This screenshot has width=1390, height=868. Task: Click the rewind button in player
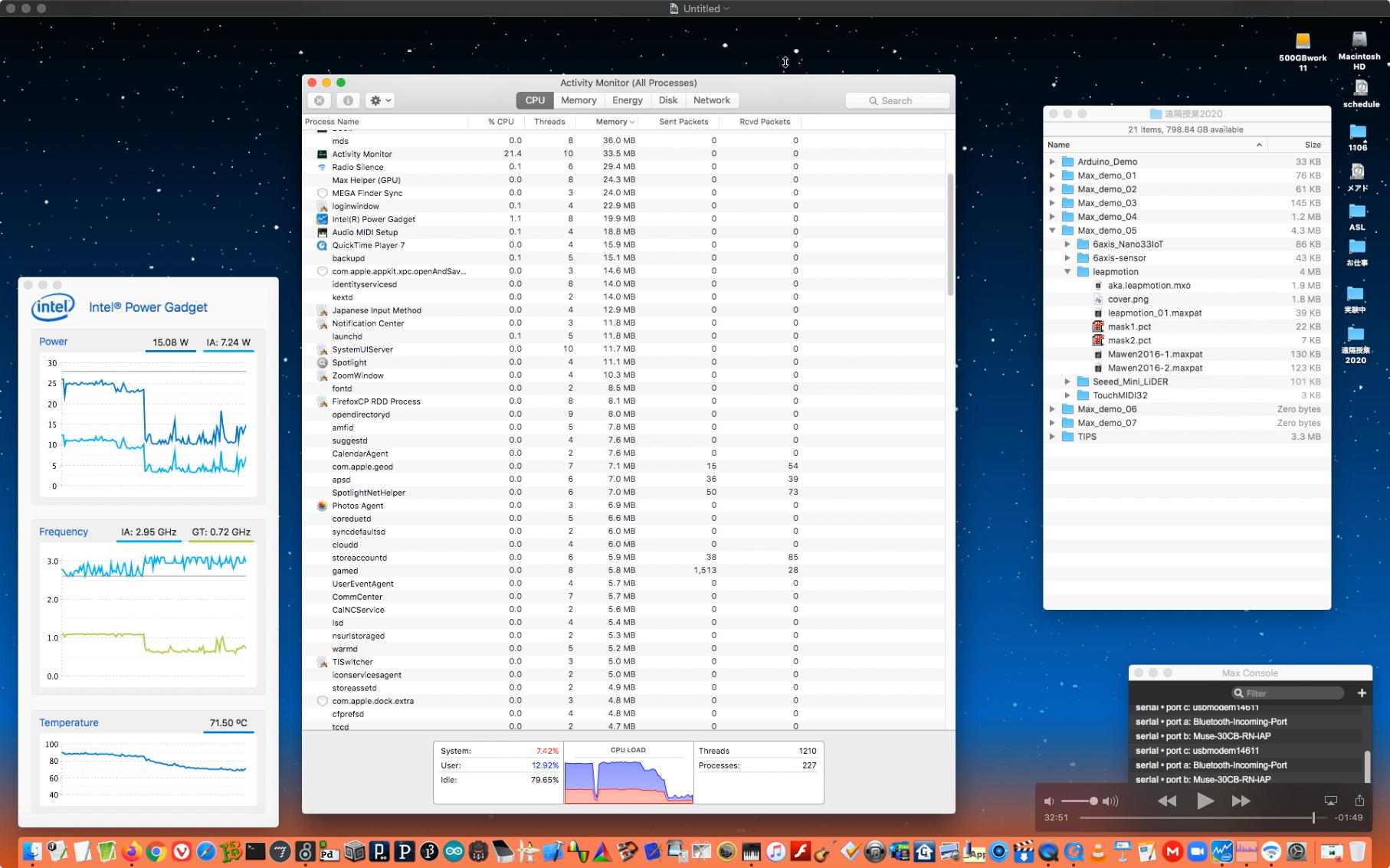pyautogui.click(x=1166, y=801)
